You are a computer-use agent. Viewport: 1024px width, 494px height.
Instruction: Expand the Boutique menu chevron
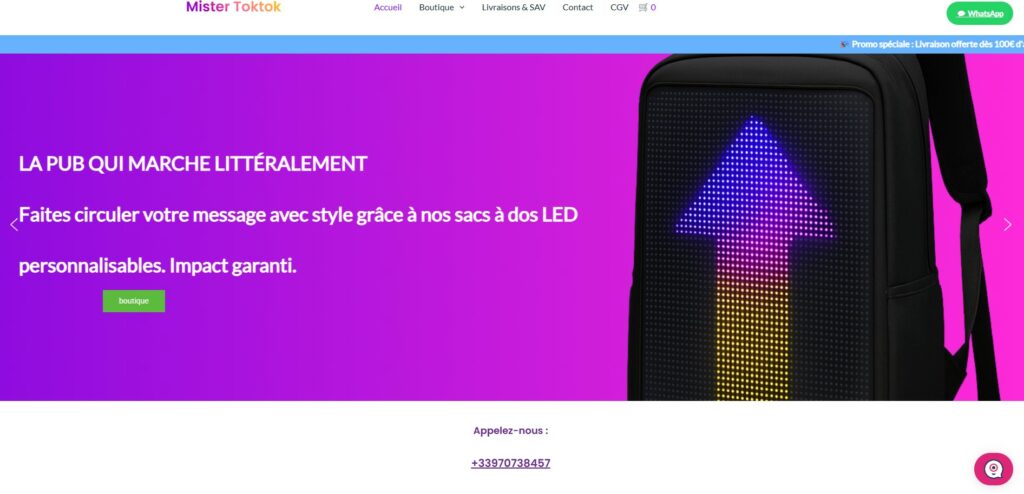[462, 8]
